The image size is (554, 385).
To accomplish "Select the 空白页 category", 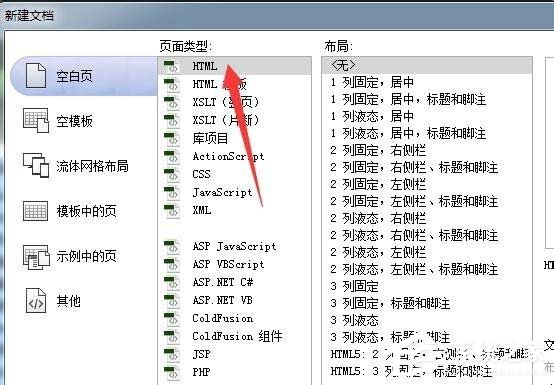I will click(84, 76).
